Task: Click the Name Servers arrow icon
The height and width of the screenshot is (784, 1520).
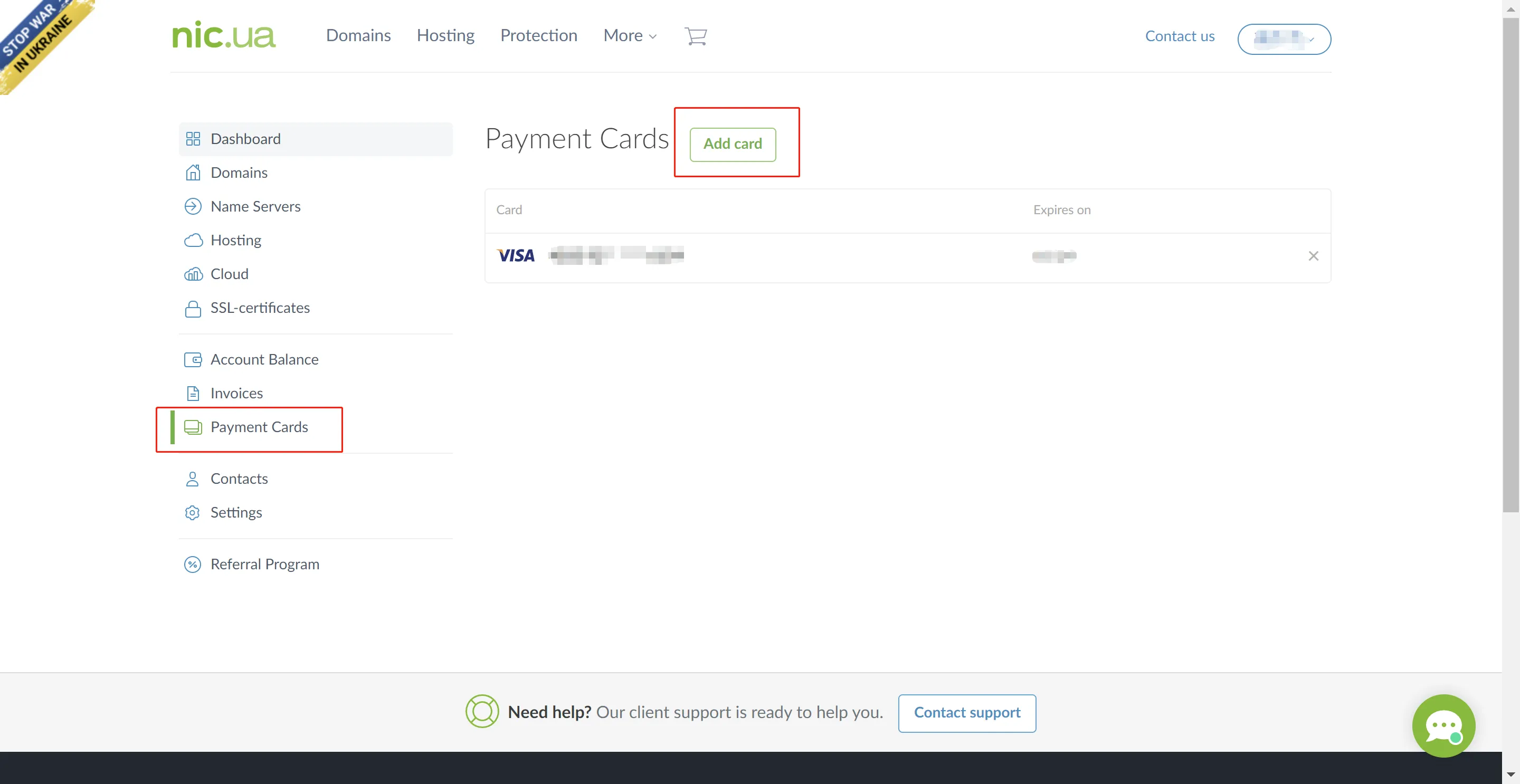Action: pyautogui.click(x=193, y=206)
